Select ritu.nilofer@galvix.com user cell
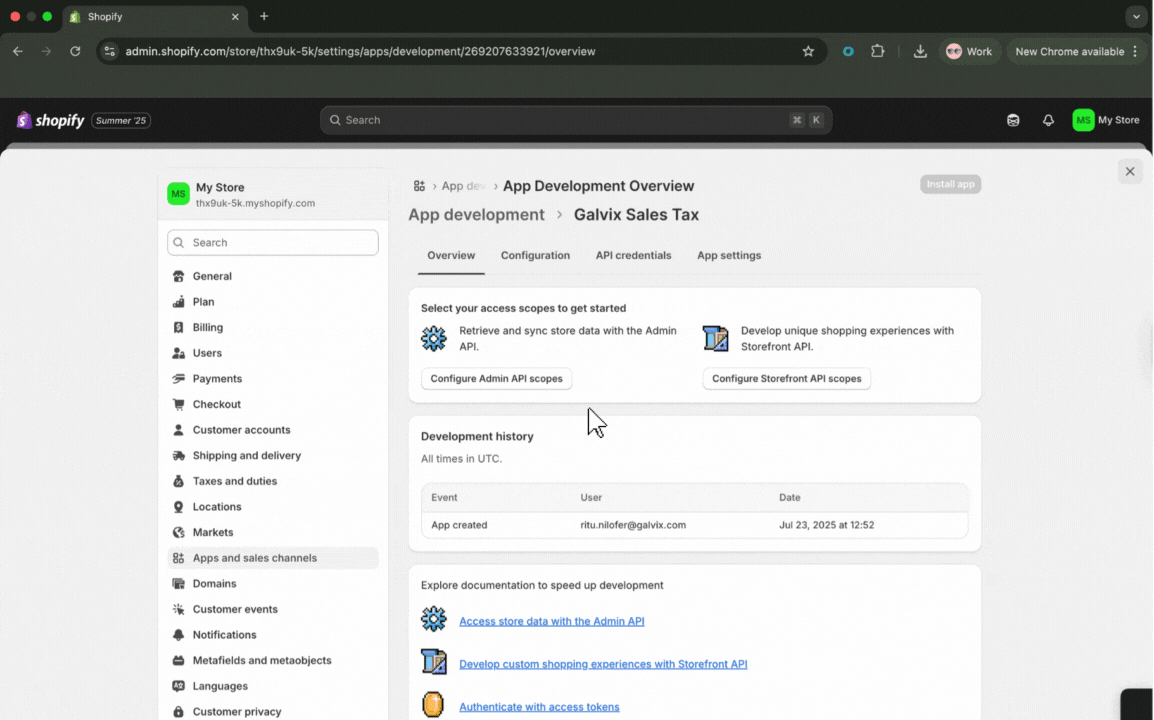This screenshot has height=720, width=1154. click(633, 526)
